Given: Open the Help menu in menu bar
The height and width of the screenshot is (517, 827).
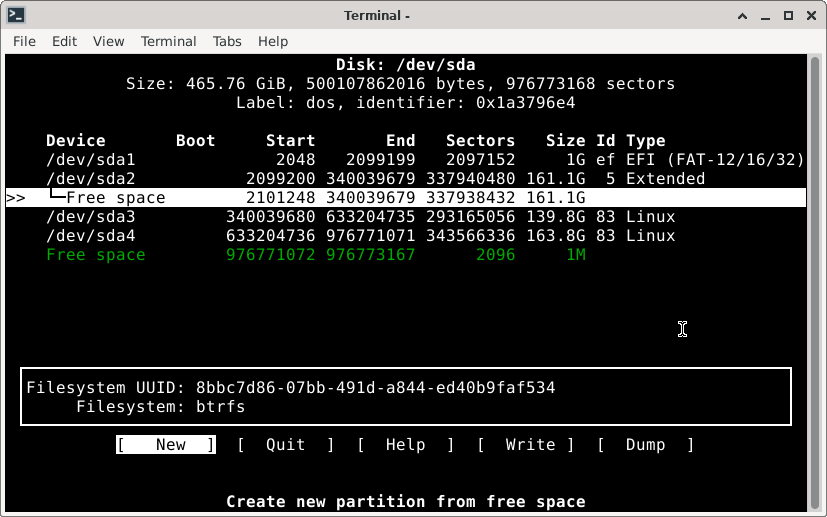Looking at the screenshot, I should (x=272, y=41).
